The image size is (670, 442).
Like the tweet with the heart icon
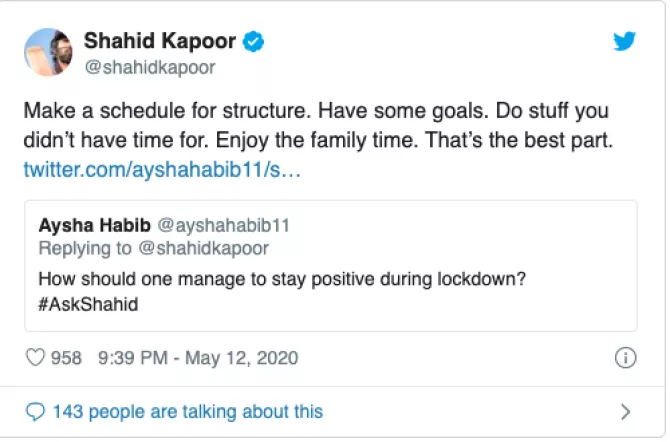point(34,357)
